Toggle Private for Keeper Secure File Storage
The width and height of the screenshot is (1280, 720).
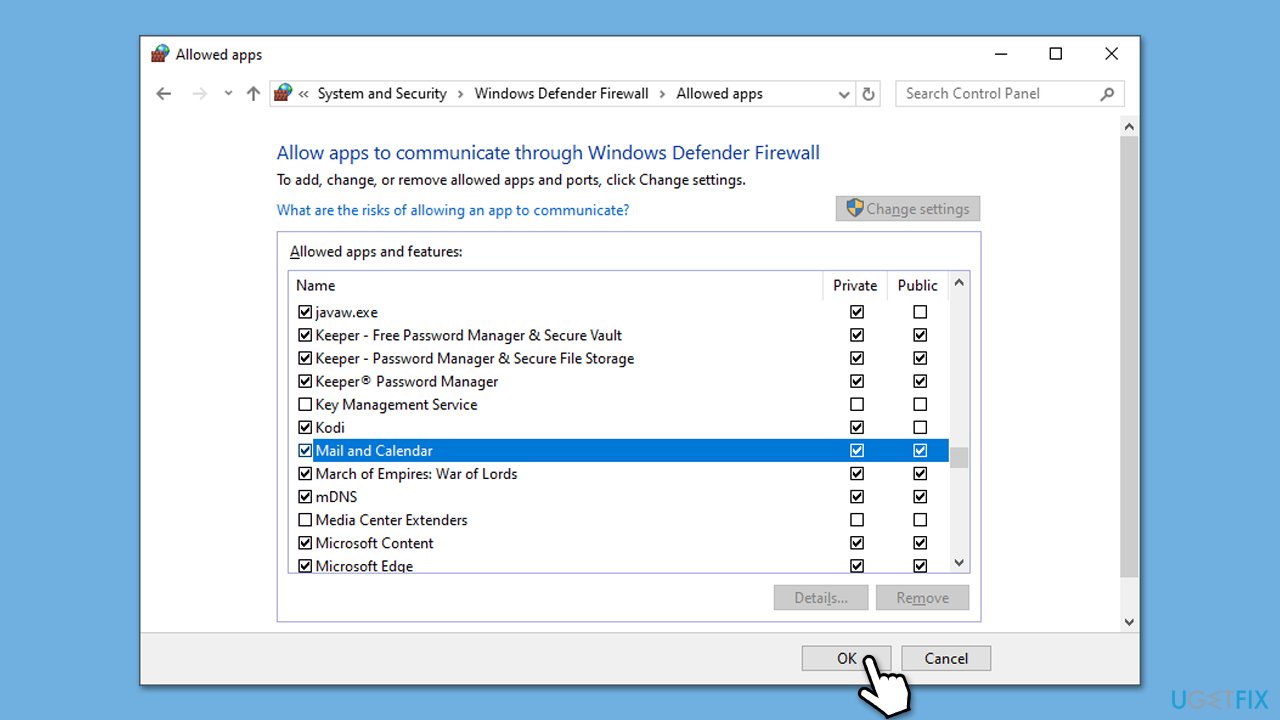pos(857,358)
